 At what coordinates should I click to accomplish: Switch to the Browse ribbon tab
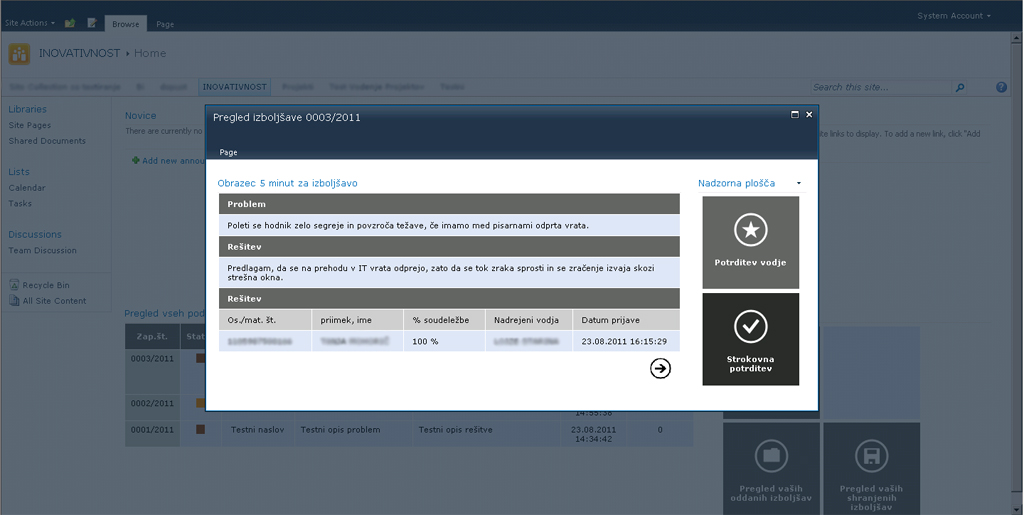click(126, 23)
